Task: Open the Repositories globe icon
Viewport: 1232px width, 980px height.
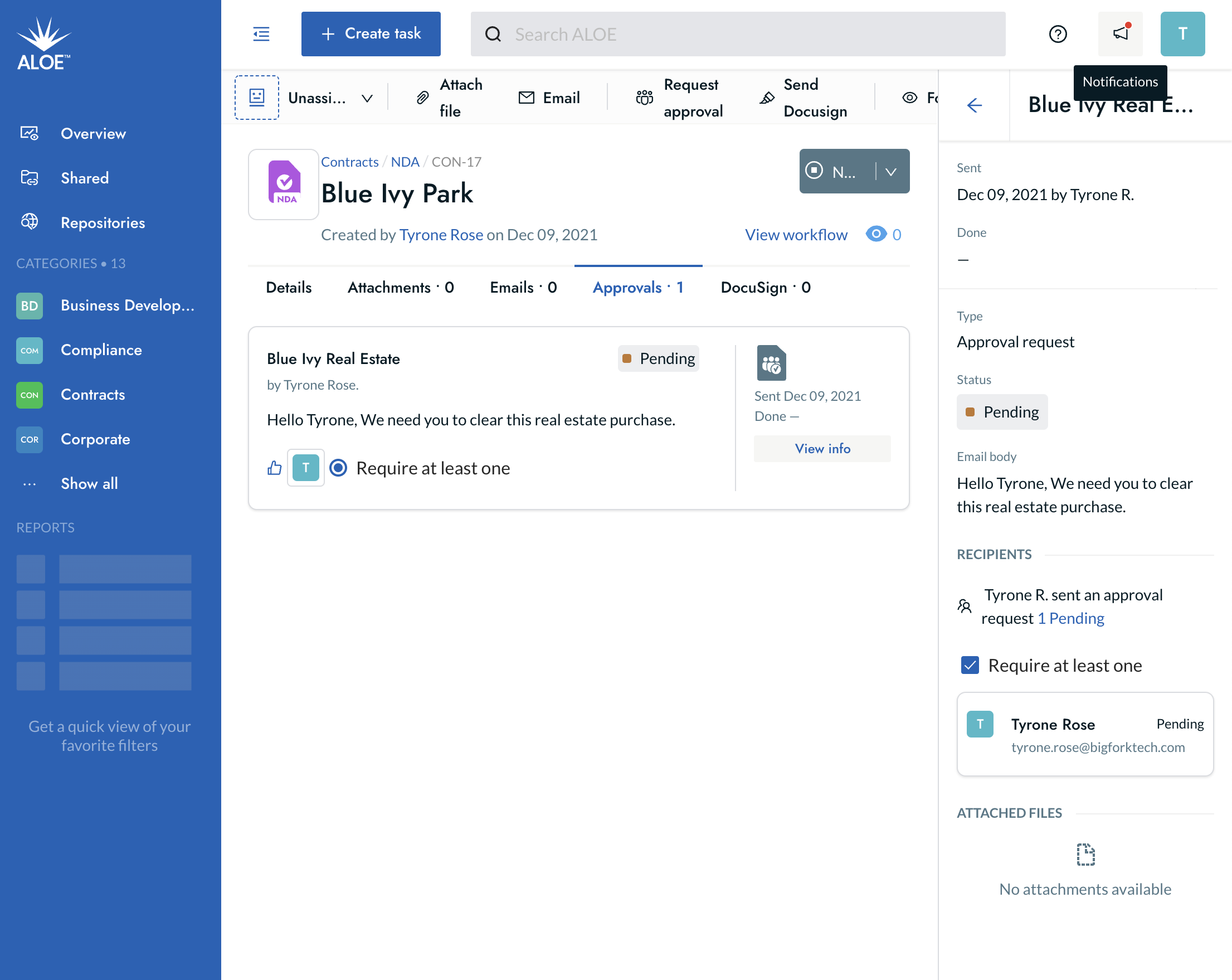Action: click(x=30, y=222)
